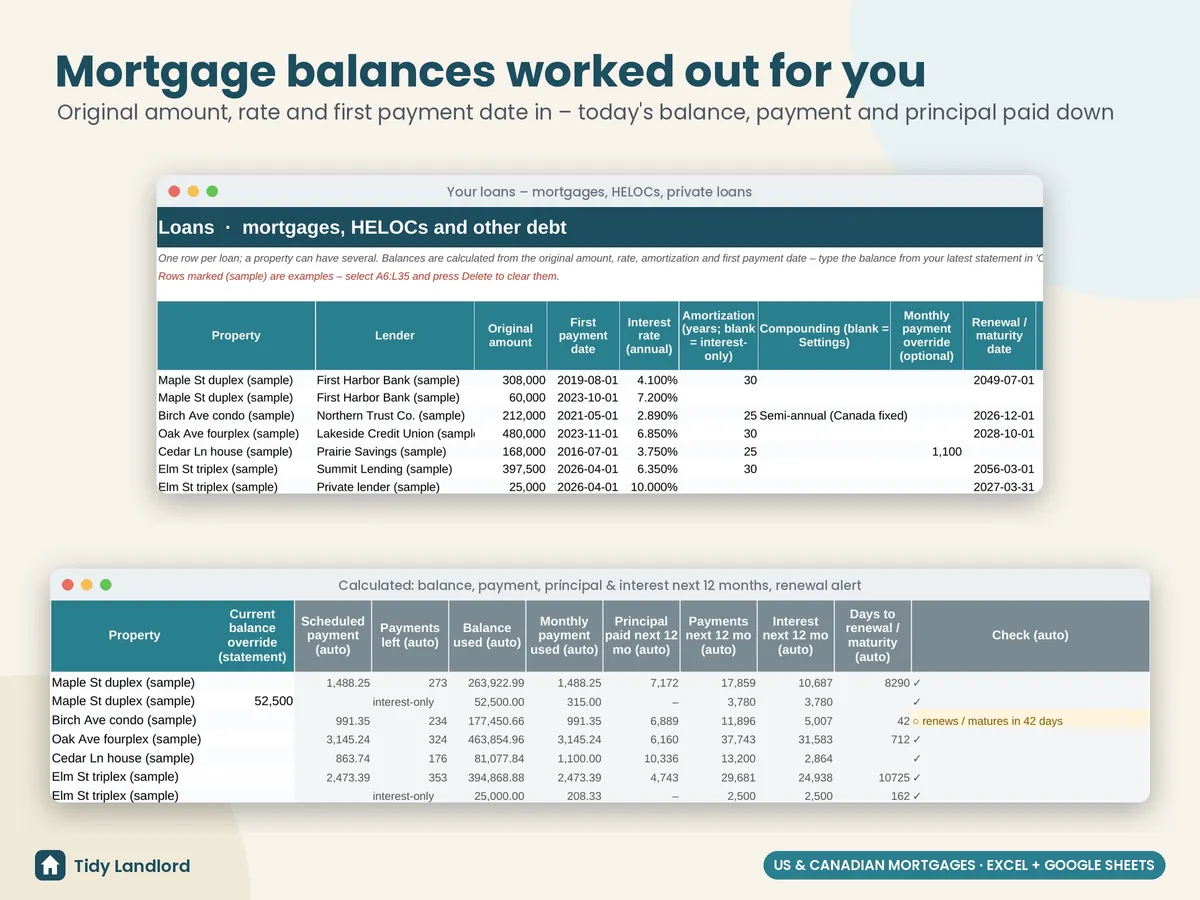The width and height of the screenshot is (1200, 900).
Task: Select the Payments left (auto) header
Action: coord(410,636)
